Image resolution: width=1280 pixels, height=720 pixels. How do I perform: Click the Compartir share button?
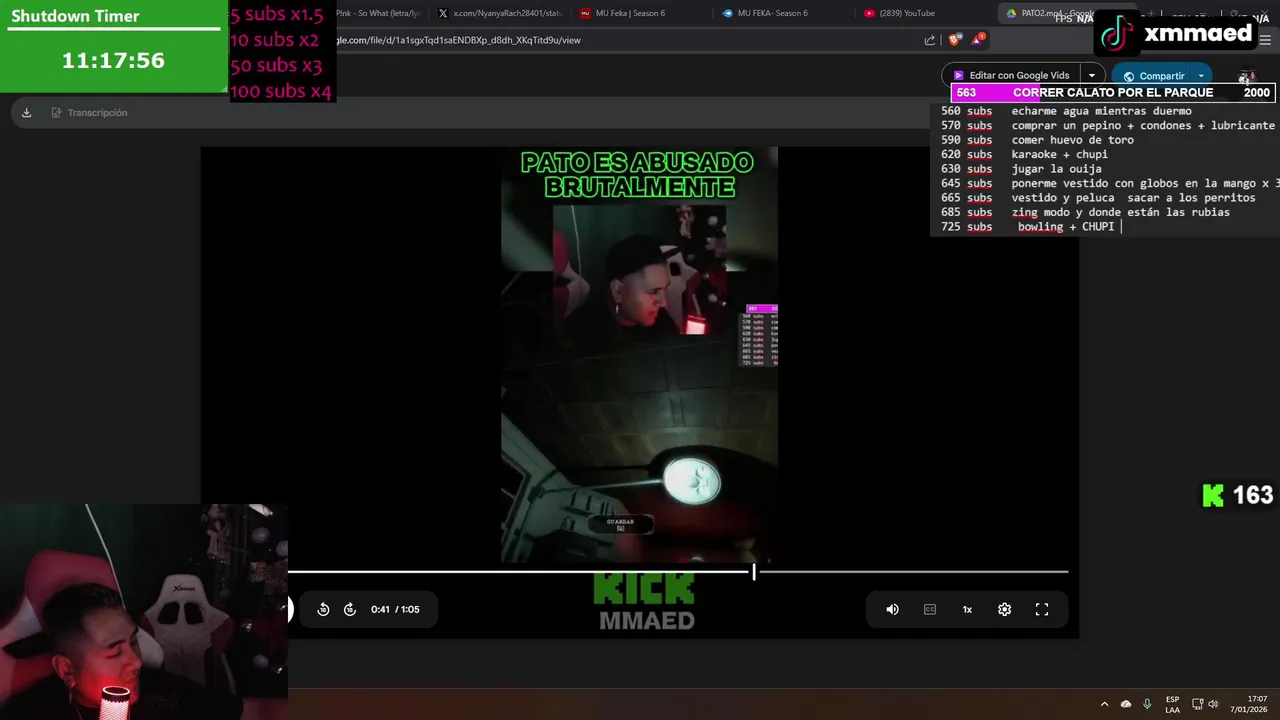pyautogui.click(x=1152, y=76)
